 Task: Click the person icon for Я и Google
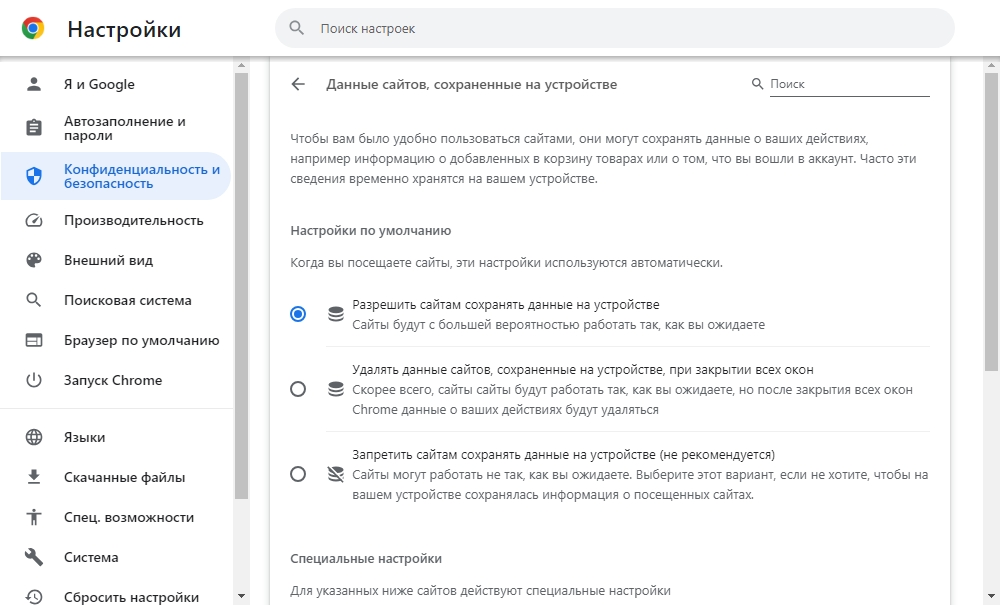click(x=34, y=84)
